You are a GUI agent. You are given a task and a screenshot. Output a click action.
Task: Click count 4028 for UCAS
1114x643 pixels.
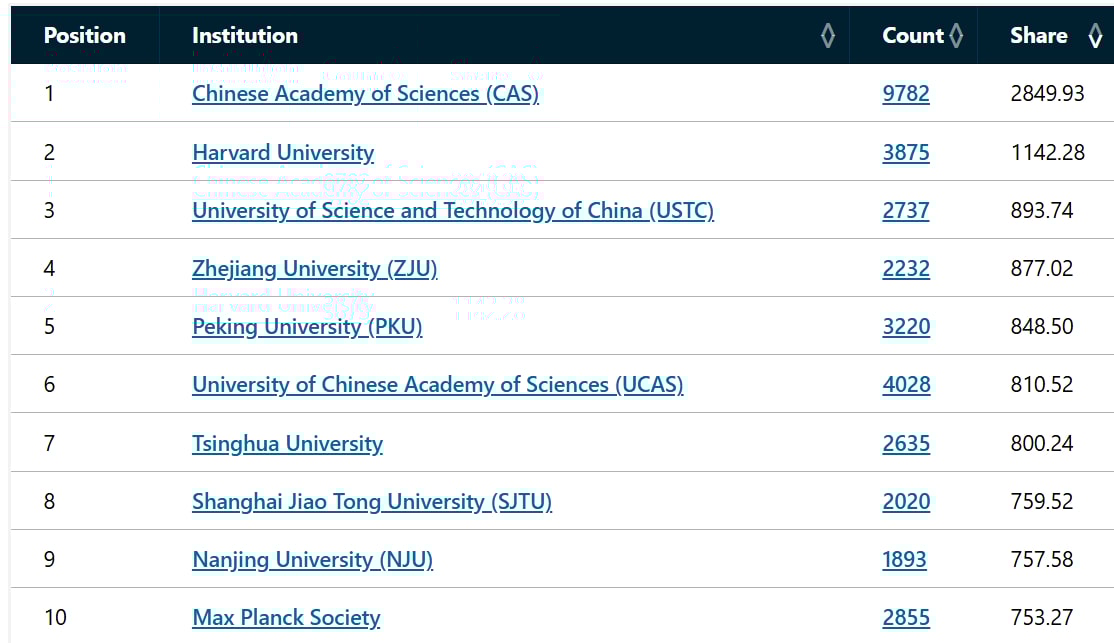tap(907, 385)
